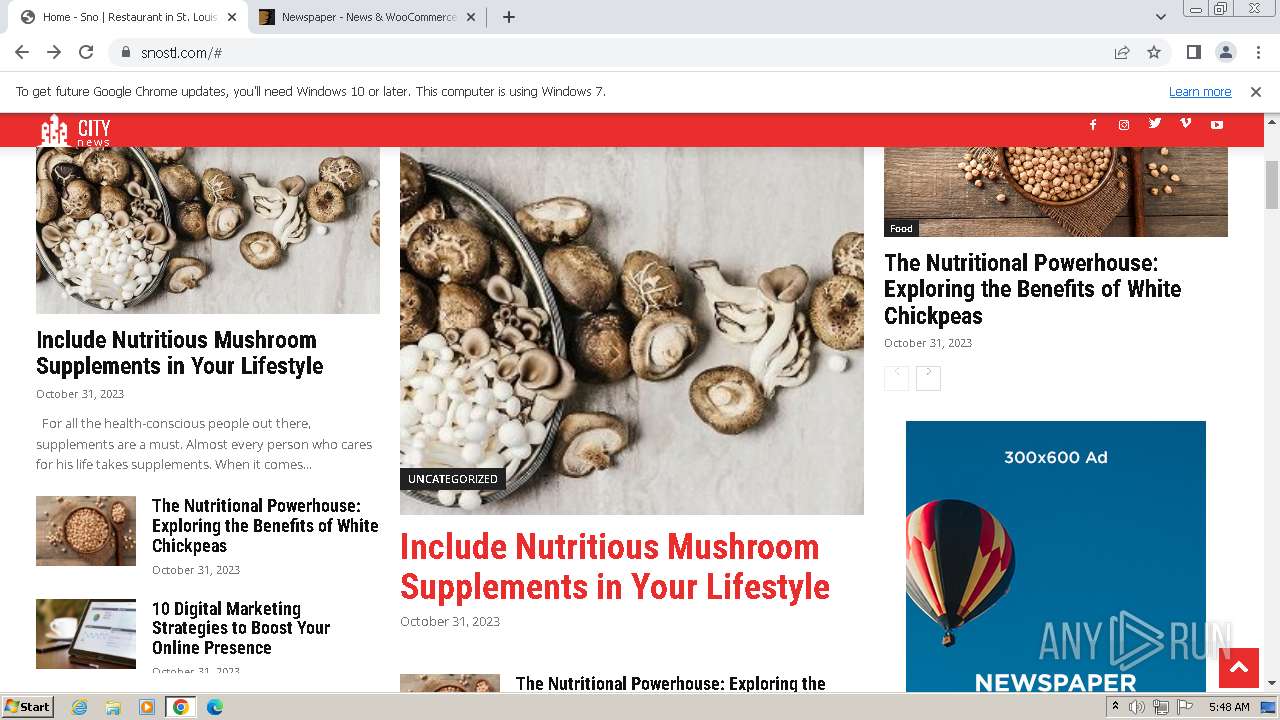
Task: Open Windows Explorer folder in taskbar
Action: [113, 707]
